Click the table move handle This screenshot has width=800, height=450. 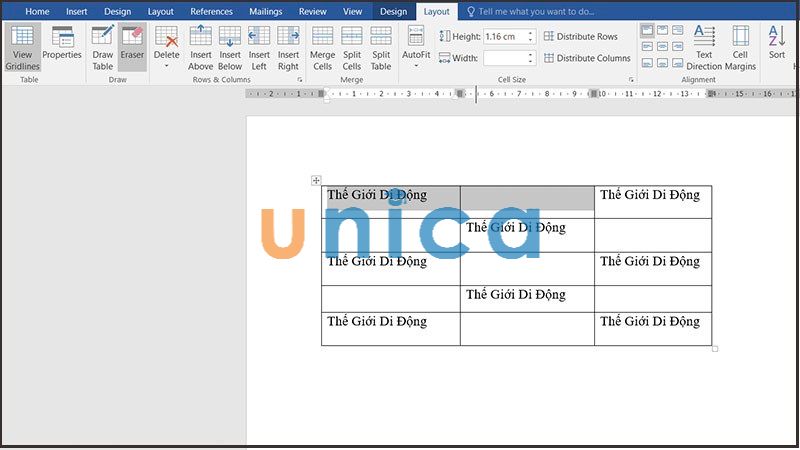(316, 180)
